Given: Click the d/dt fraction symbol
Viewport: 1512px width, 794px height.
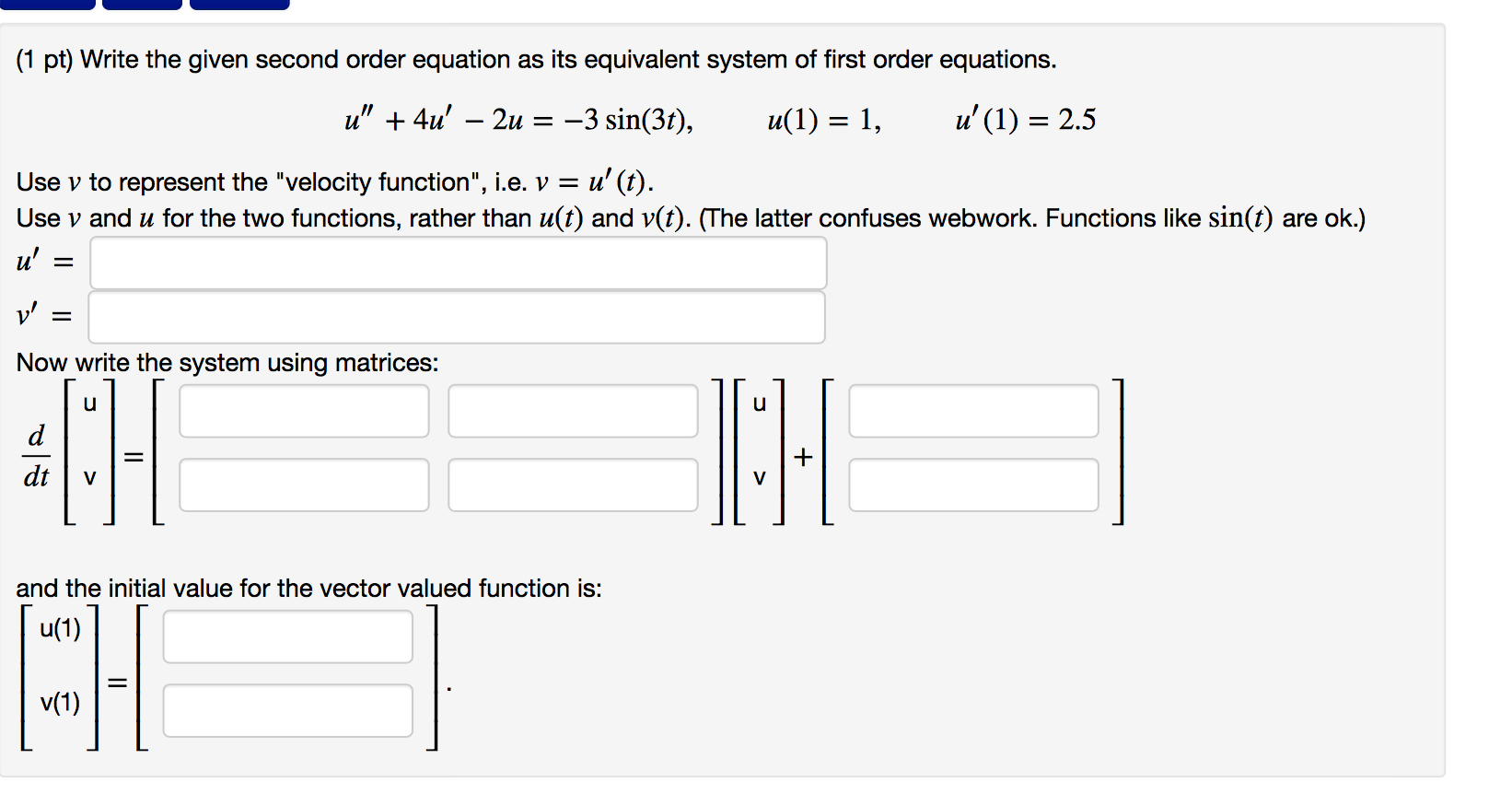Looking at the screenshot, I should coord(37,454).
